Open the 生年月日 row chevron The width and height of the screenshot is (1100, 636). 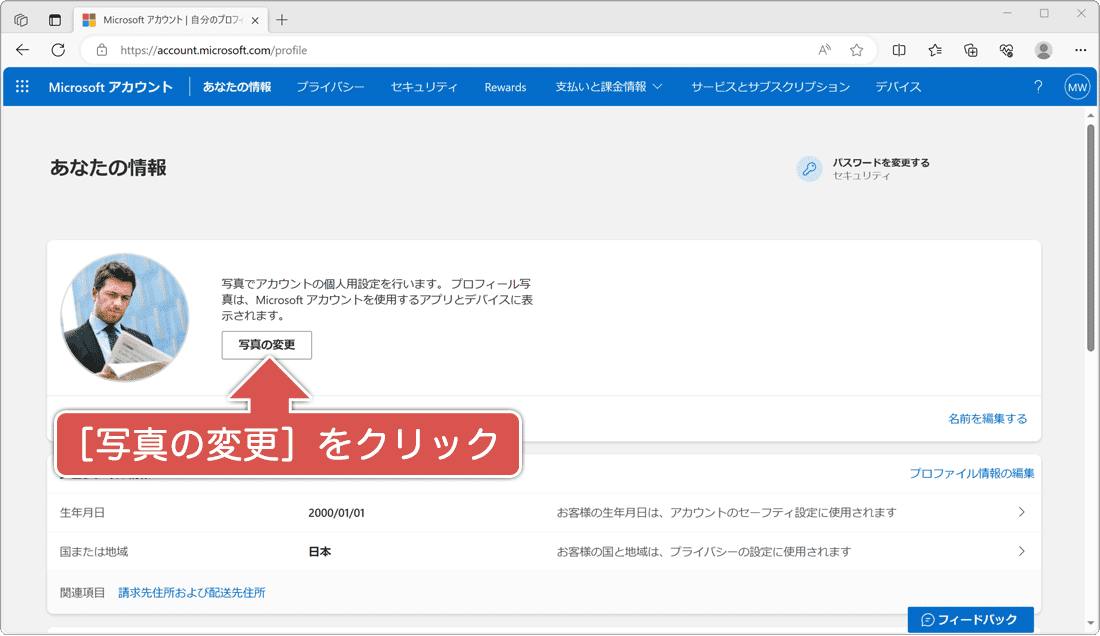pos(1022,512)
